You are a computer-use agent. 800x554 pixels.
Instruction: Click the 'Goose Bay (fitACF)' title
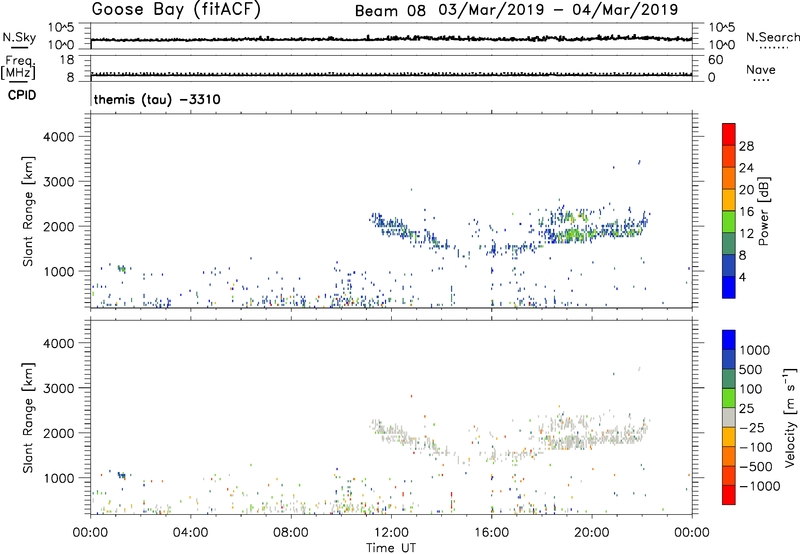(x=176, y=9)
